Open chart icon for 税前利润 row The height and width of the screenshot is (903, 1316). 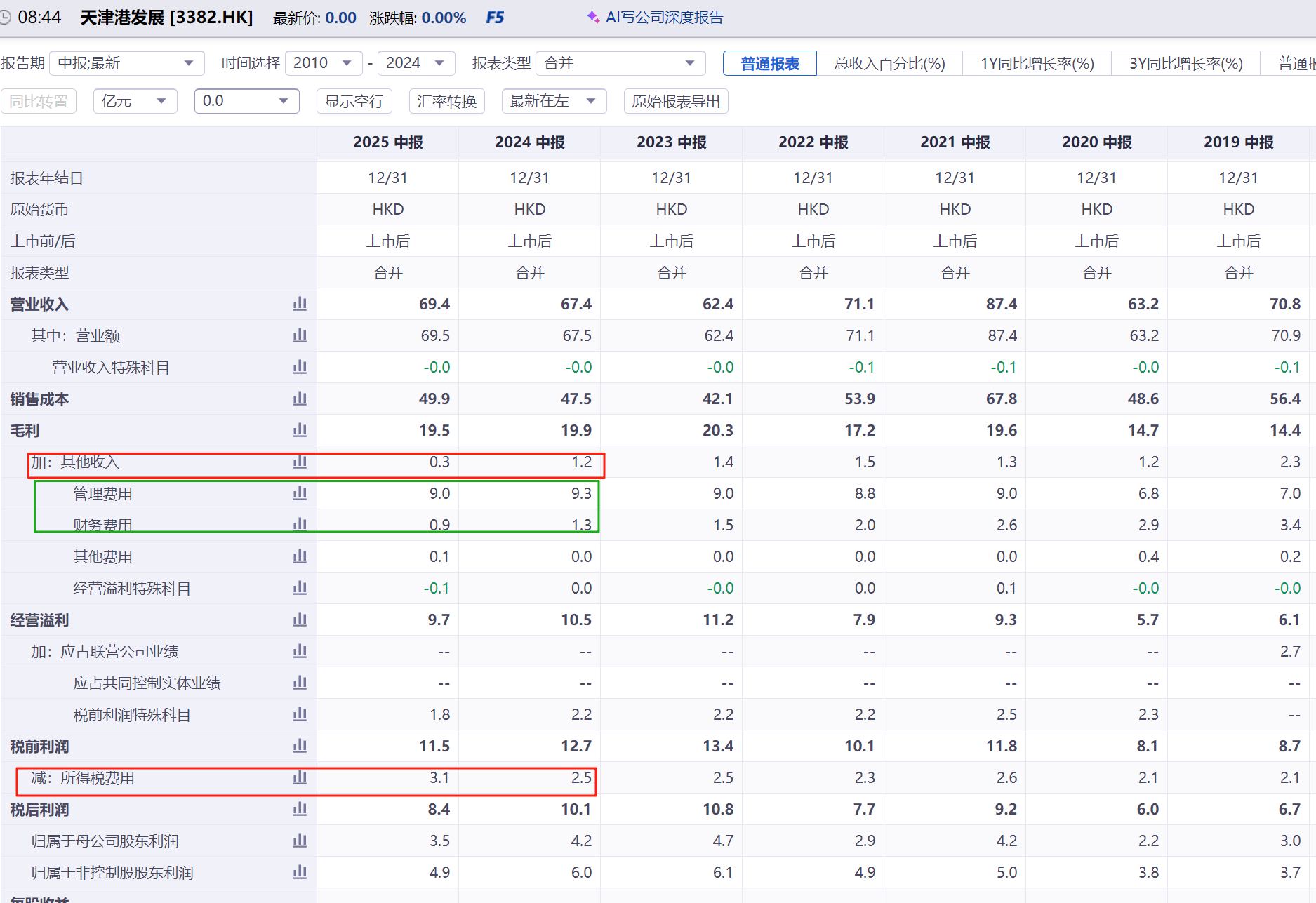pyautogui.click(x=300, y=746)
